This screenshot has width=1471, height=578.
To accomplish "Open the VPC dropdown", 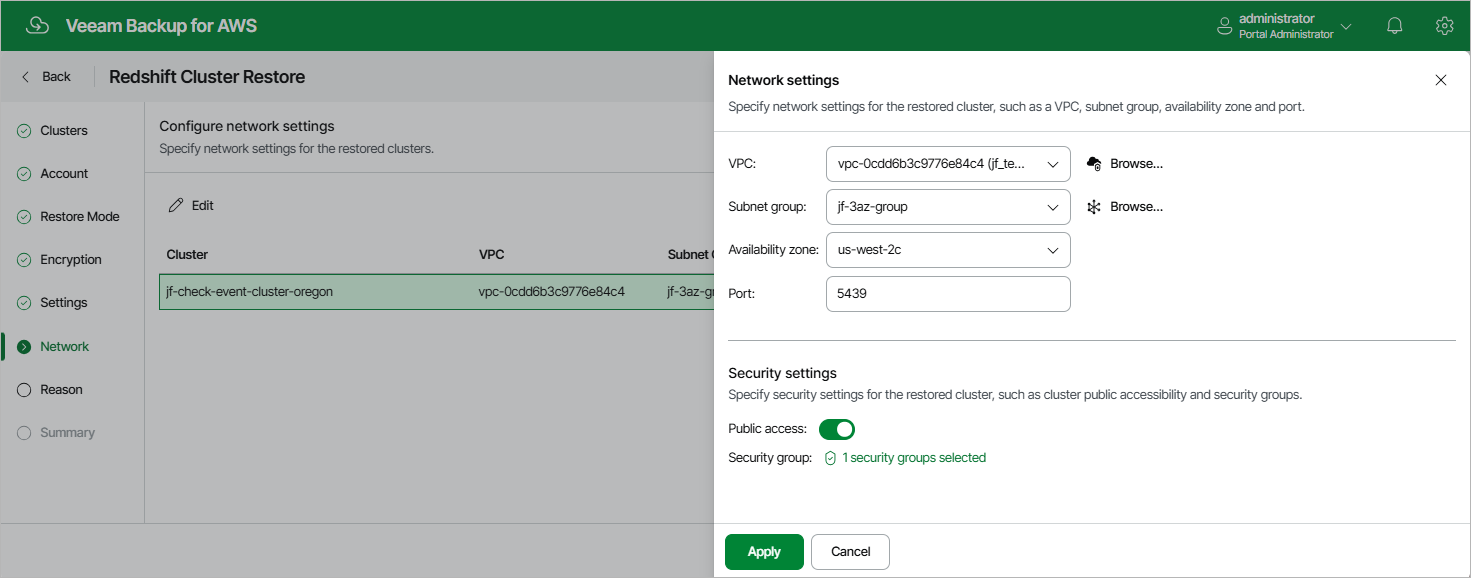I will [x=948, y=164].
